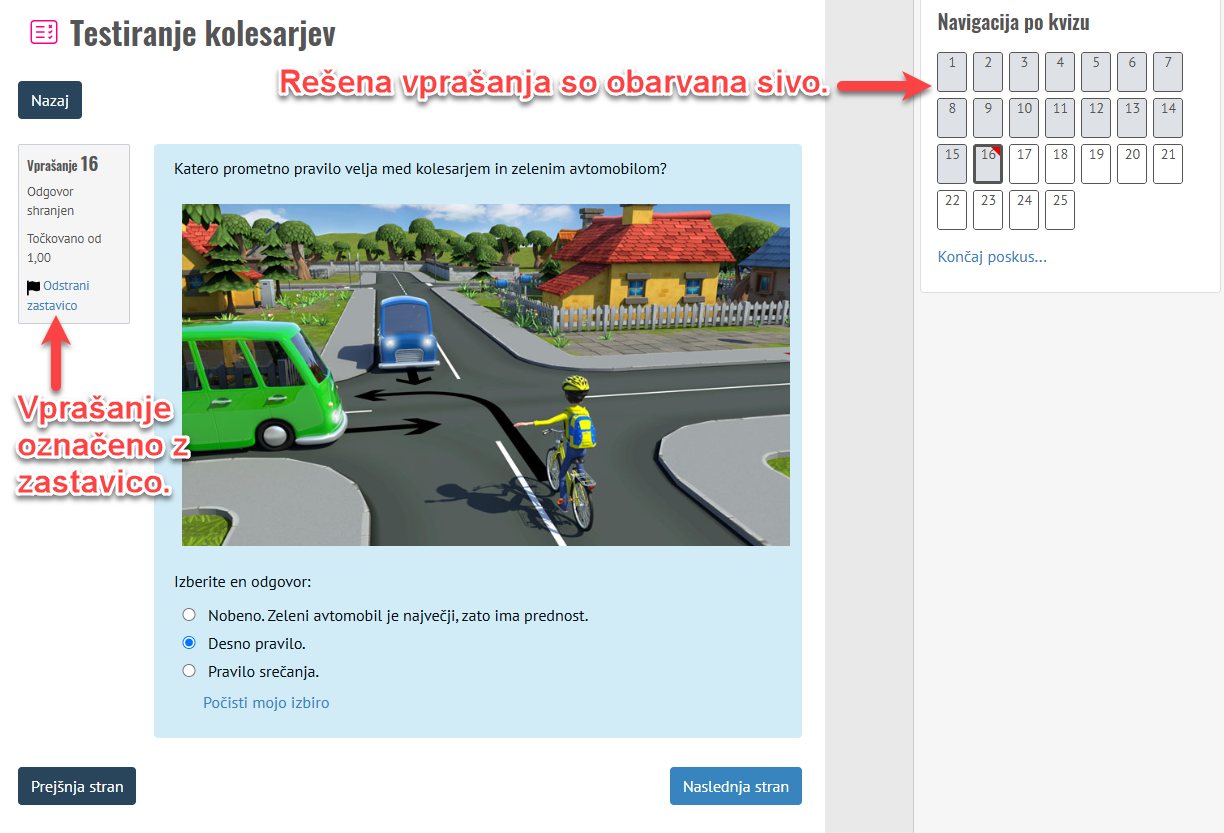Choose the 'Pravilo srečanja' answer option
Image resolution: width=1224 pixels, height=833 pixels.
189,671
